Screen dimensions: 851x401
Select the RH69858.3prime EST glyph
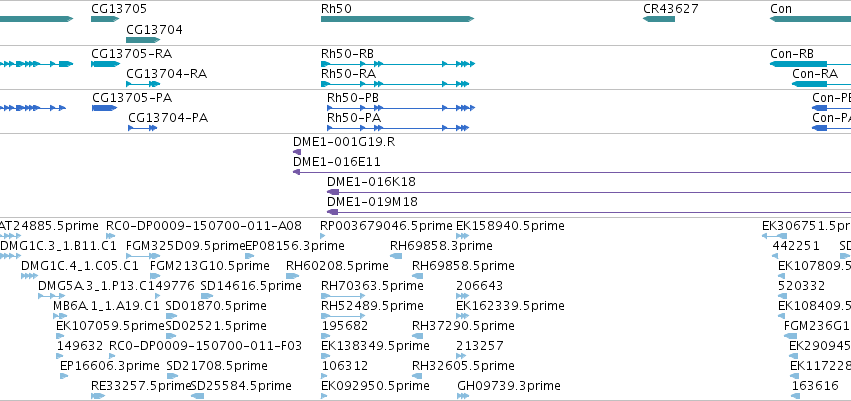click(x=396, y=256)
